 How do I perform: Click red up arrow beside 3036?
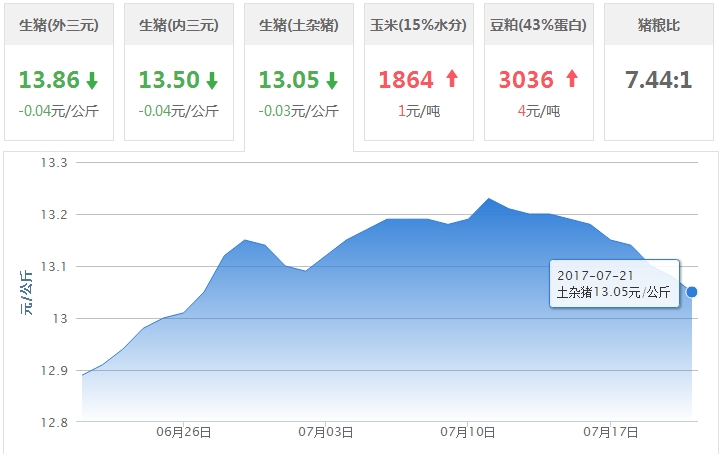[x=572, y=80]
